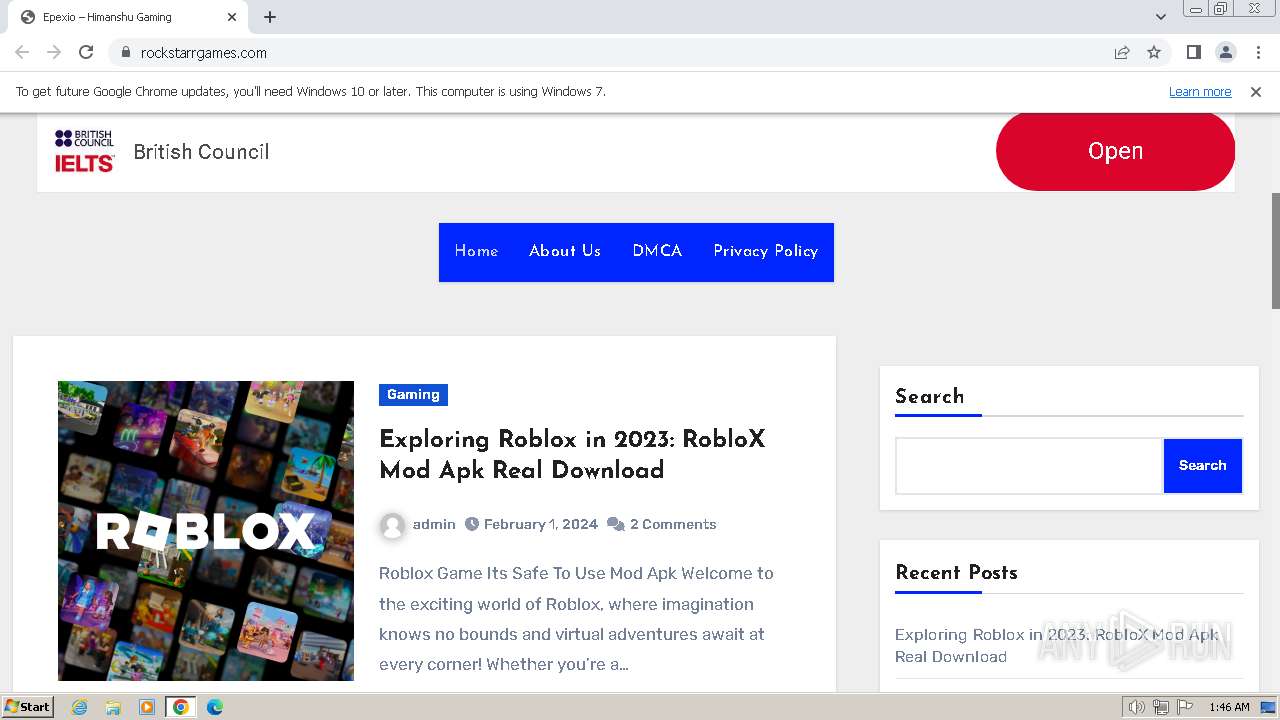Click the Recent Posts widget heading
Viewport: 1280px width, 720px height.
[x=956, y=573]
